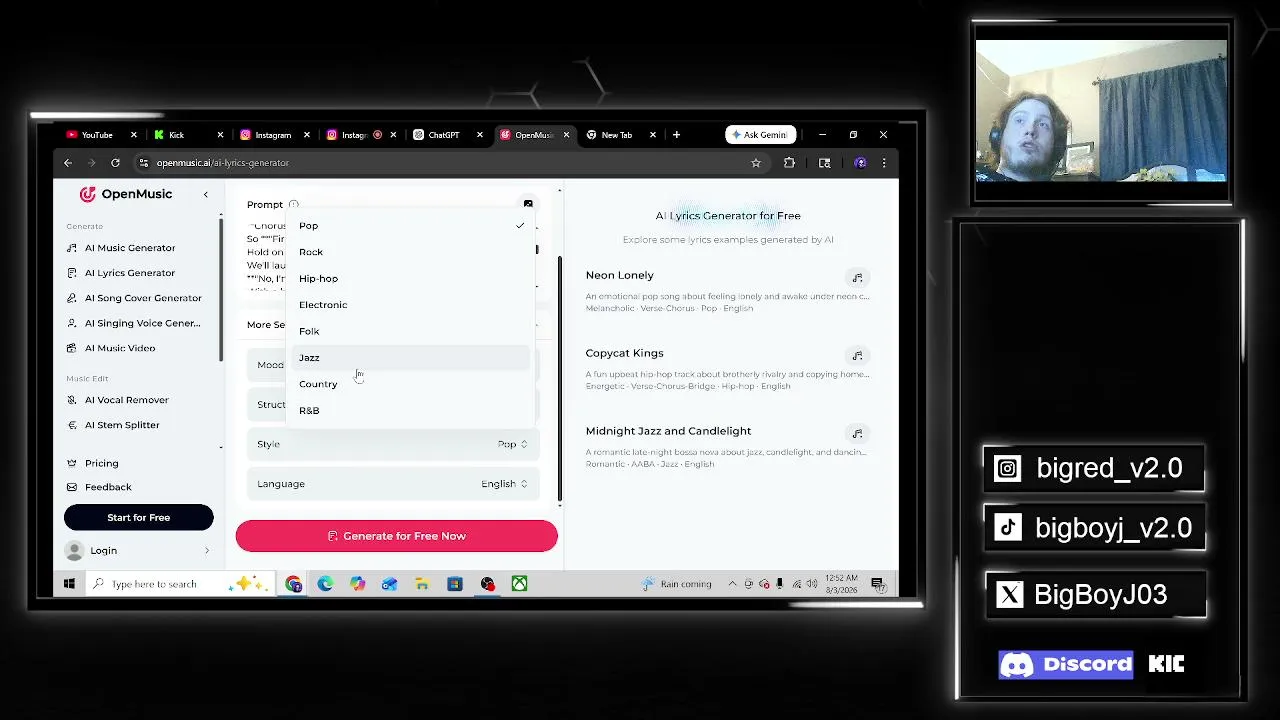Go back to the previous page

[68, 163]
